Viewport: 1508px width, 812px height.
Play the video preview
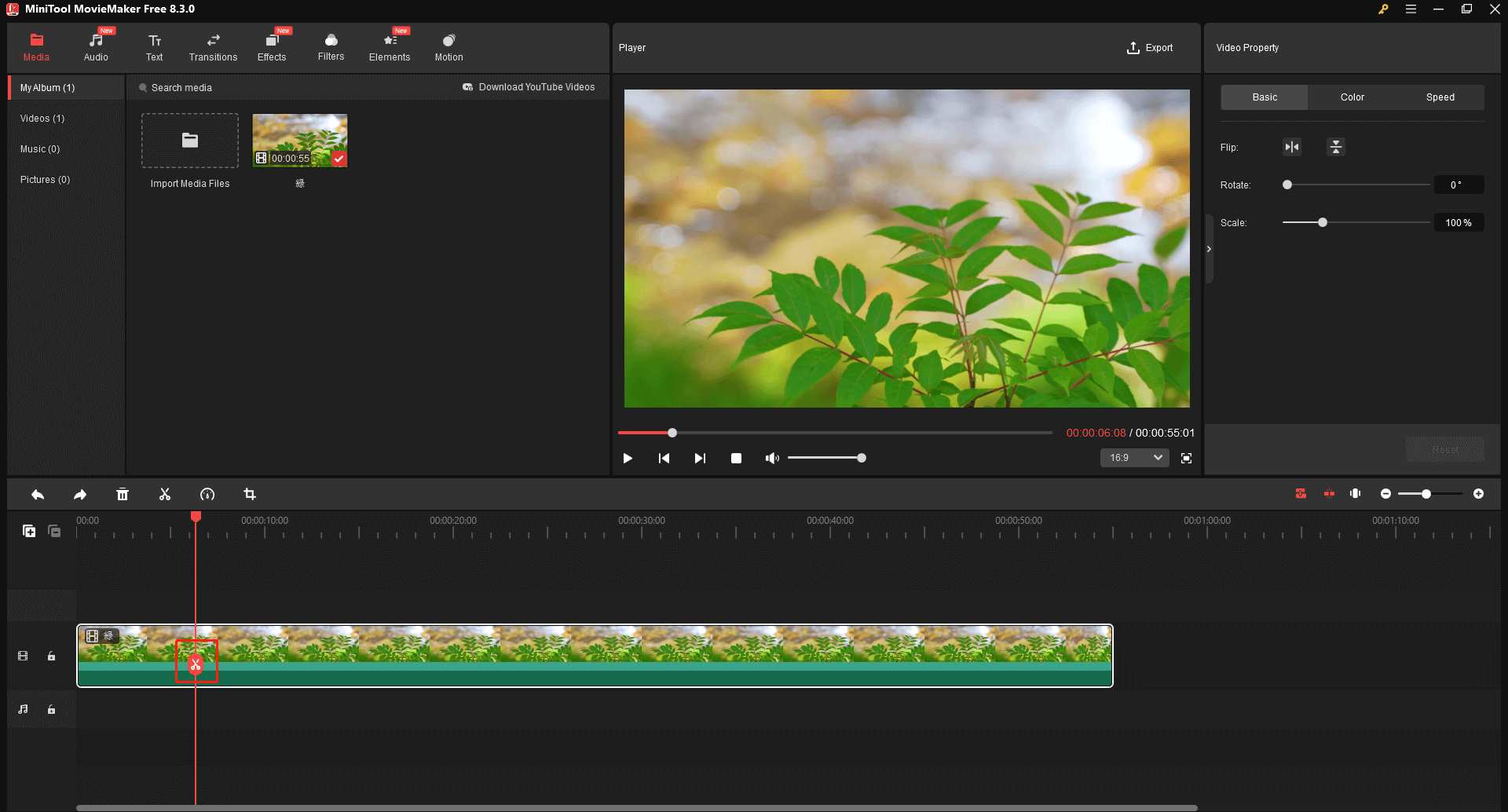pyautogui.click(x=628, y=459)
